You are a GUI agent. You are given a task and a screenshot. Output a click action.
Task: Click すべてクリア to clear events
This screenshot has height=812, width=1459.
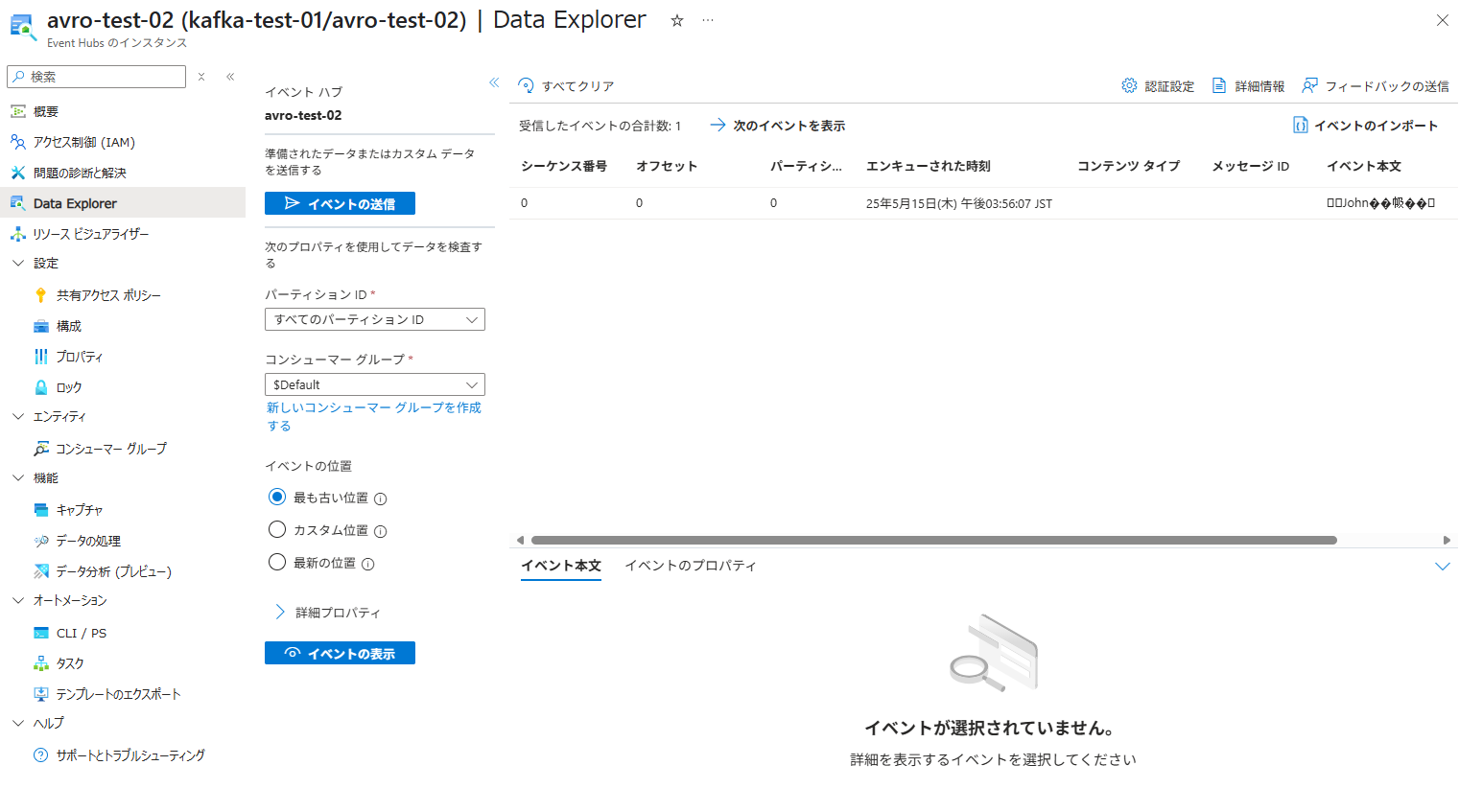tap(566, 85)
